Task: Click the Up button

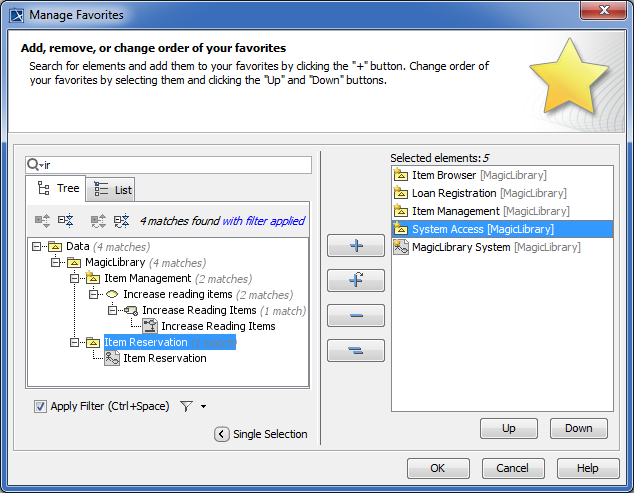Action: pos(509,428)
